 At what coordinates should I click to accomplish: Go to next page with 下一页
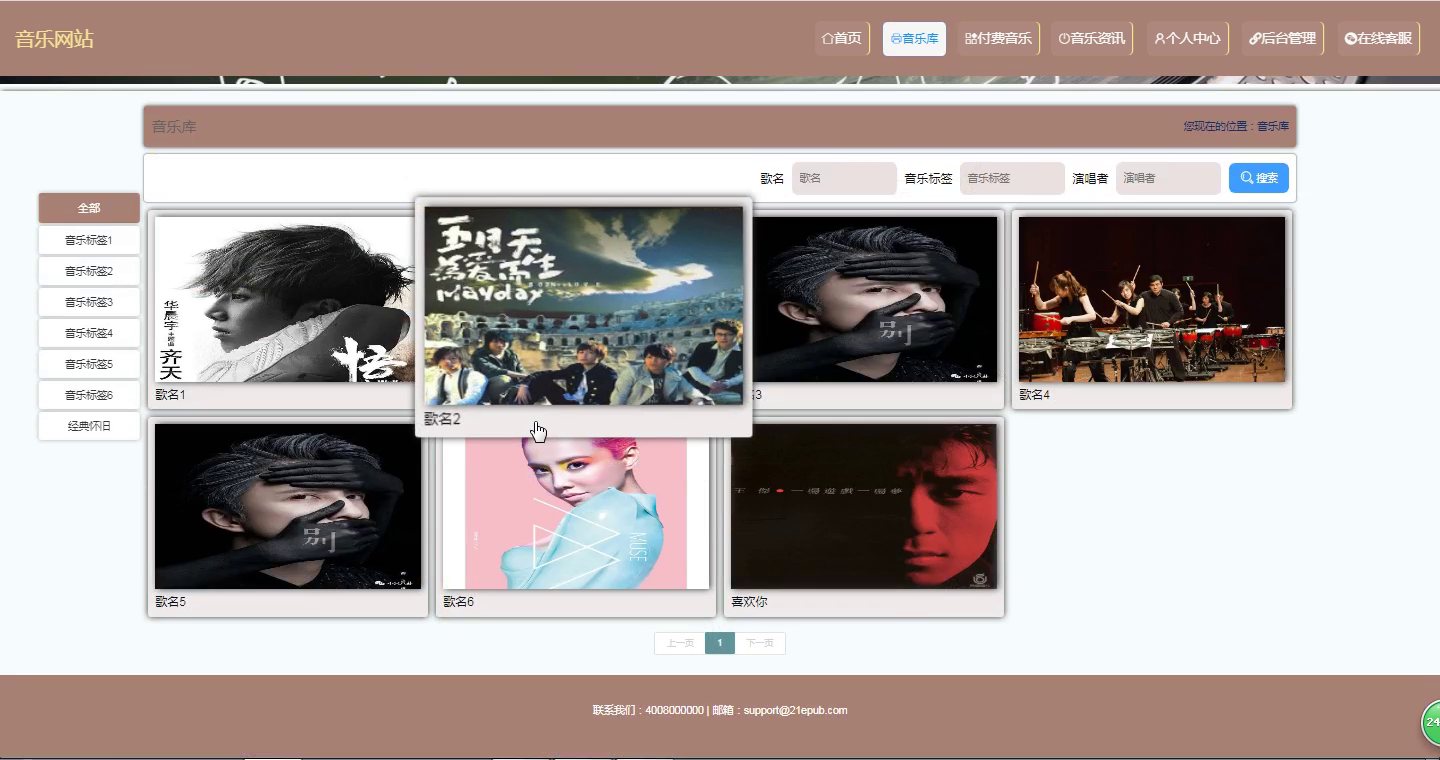coord(760,643)
